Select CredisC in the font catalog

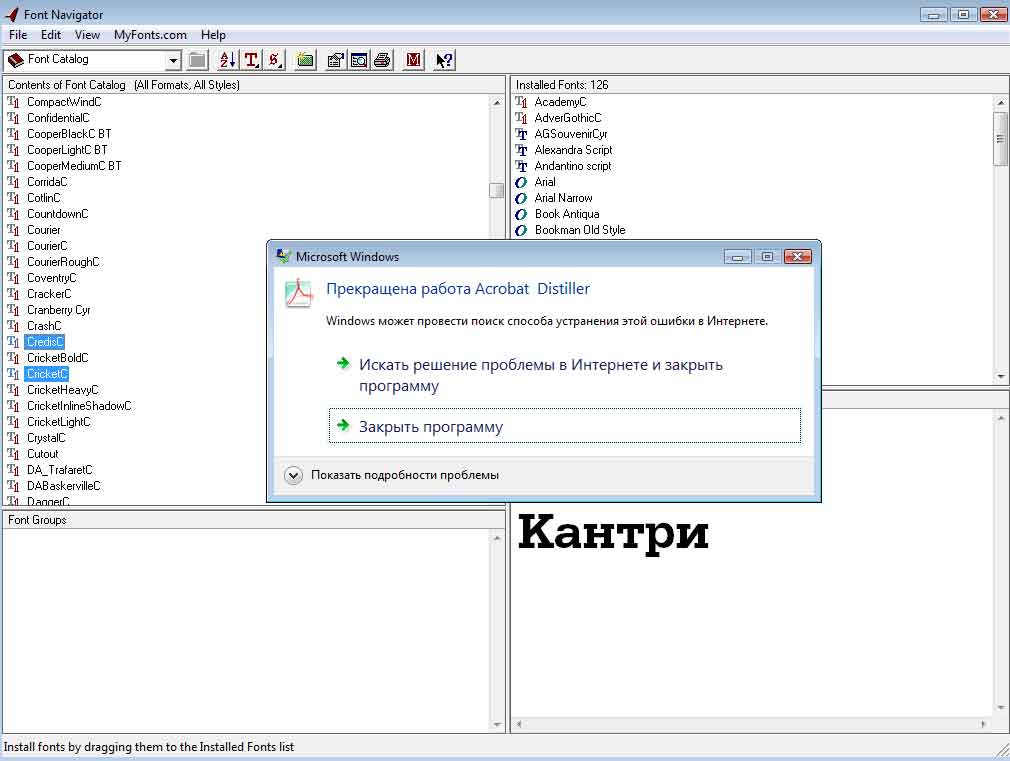tap(45, 342)
